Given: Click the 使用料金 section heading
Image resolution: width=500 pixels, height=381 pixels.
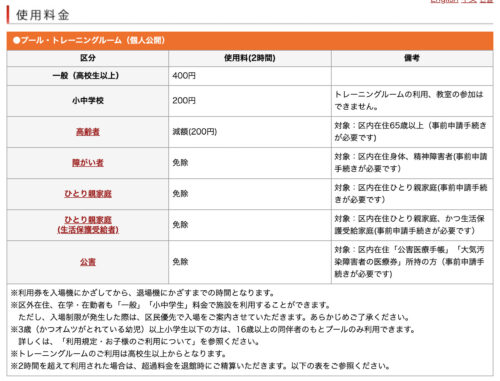Looking at the screenshot, I should (43, 15).
